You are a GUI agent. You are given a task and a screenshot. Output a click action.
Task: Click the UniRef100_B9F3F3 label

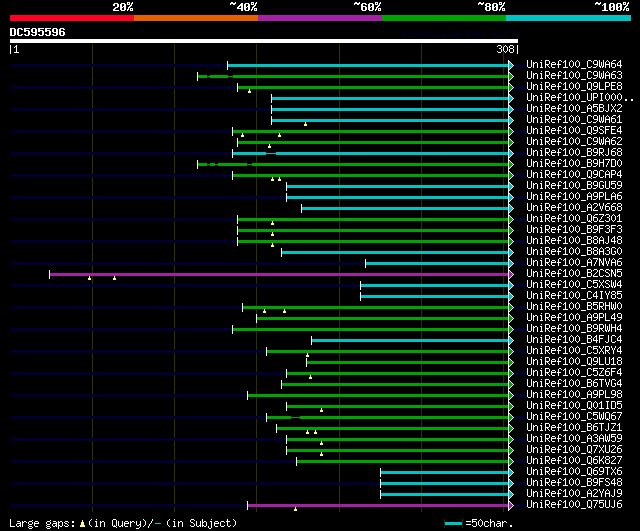click(x=574, y=230)
